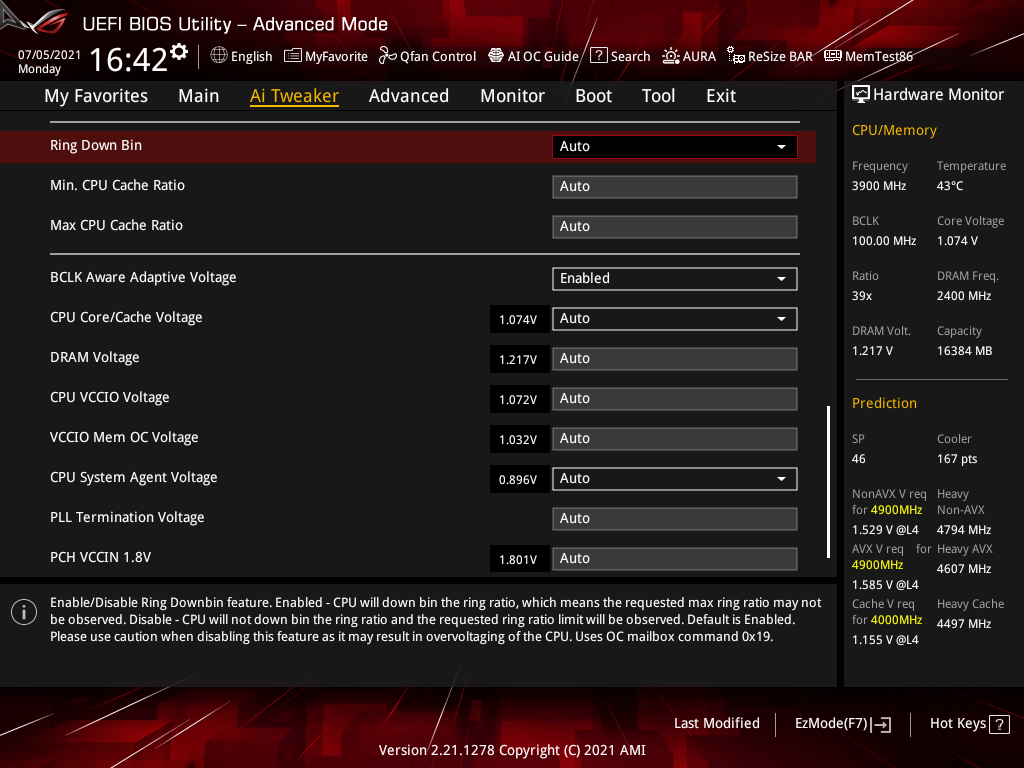
Task: Click the Hardware Monitor screen icon
Action: point(861,95)
